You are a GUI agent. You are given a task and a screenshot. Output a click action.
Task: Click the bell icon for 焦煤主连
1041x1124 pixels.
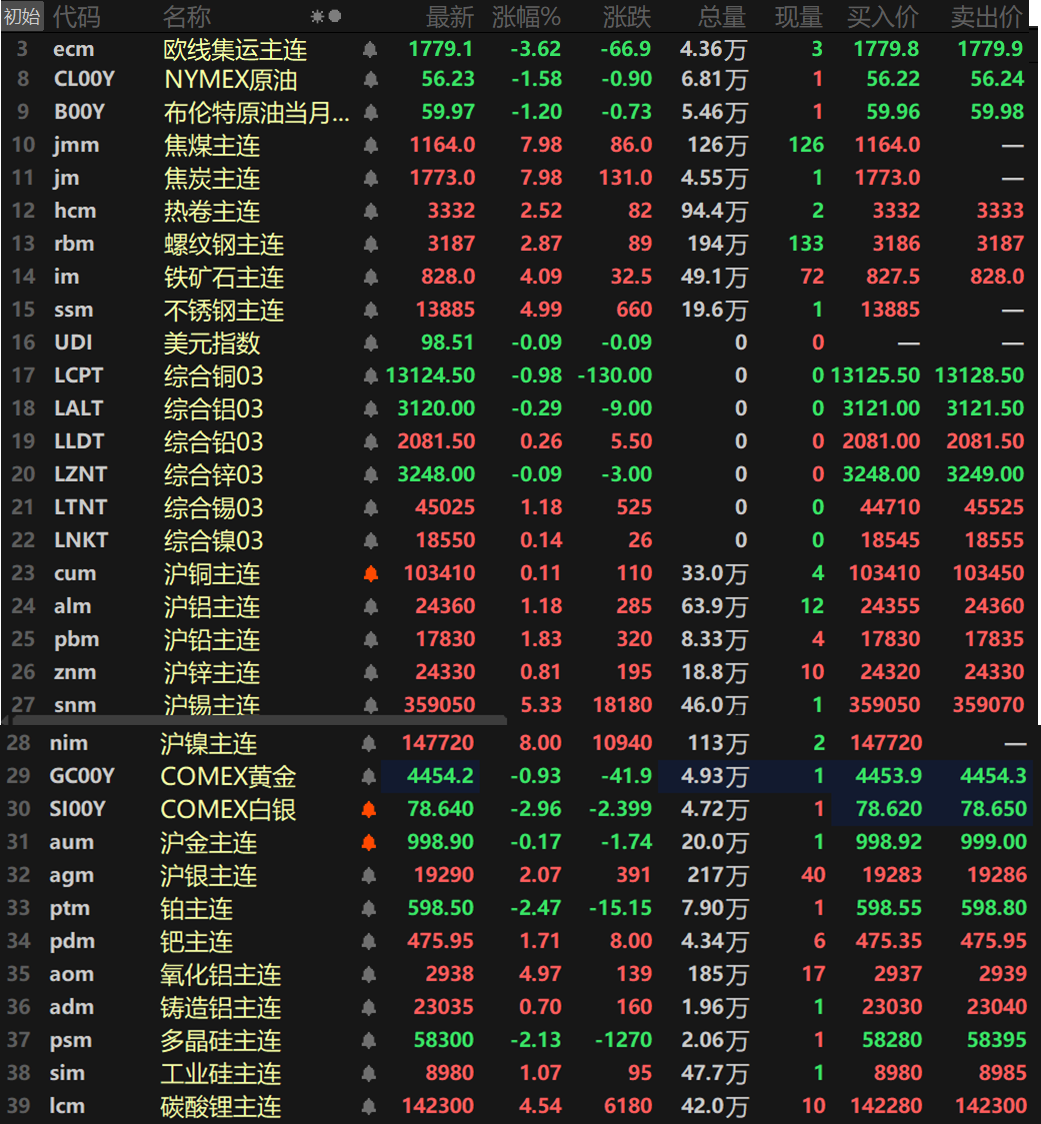(x=370, y=145)
